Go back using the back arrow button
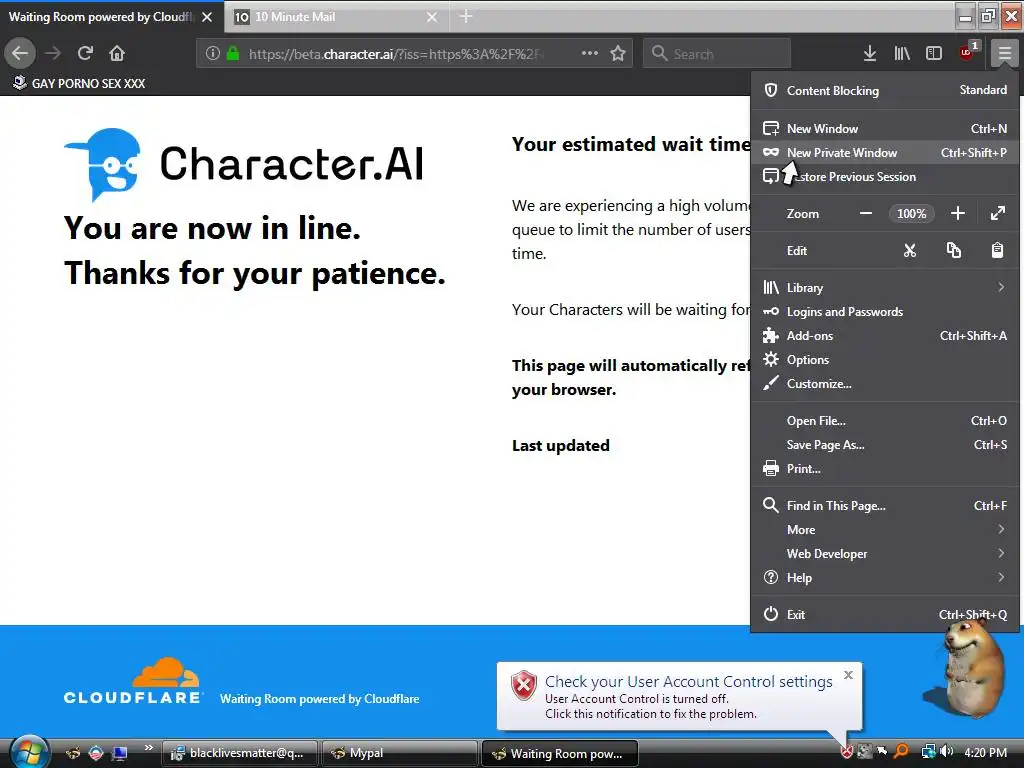Screen dimensions: 1024x768 [x=20, y=54]
